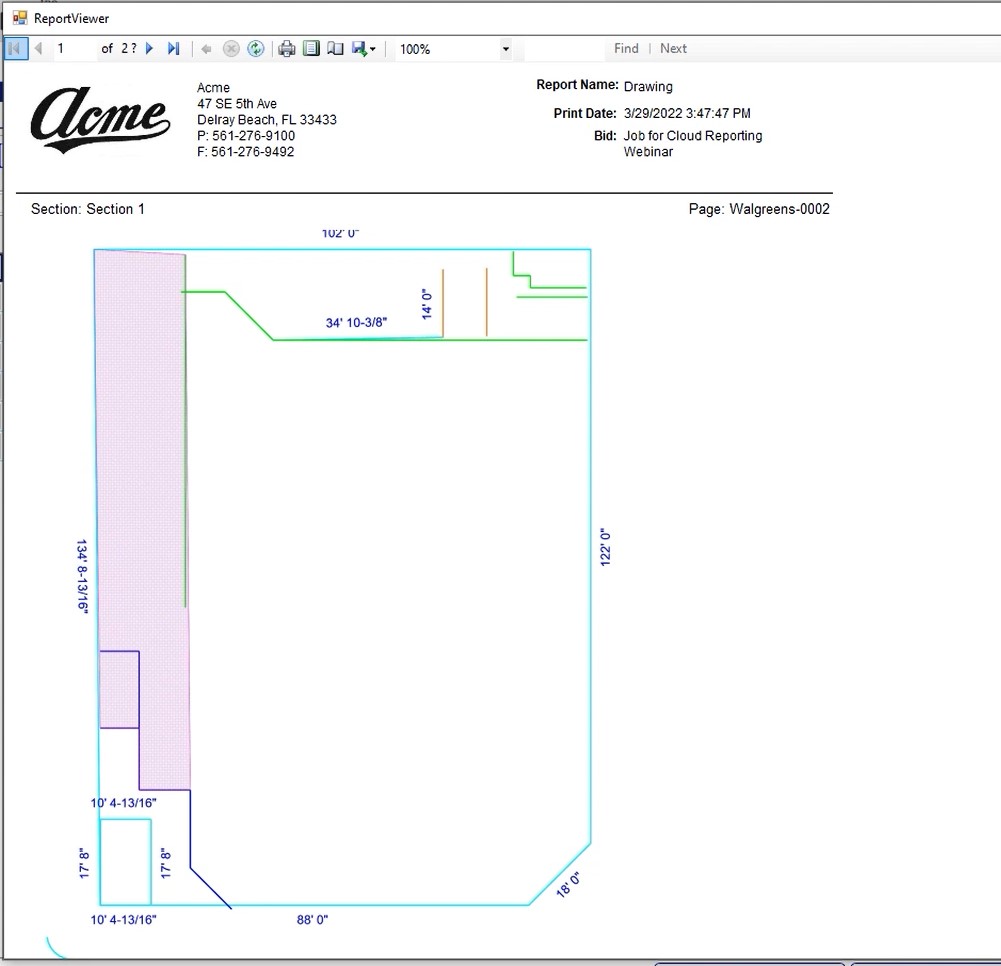Click the pink shaded area in drawing
The height and width of the screenshot is (966, 1001).
tap(140, 450)
